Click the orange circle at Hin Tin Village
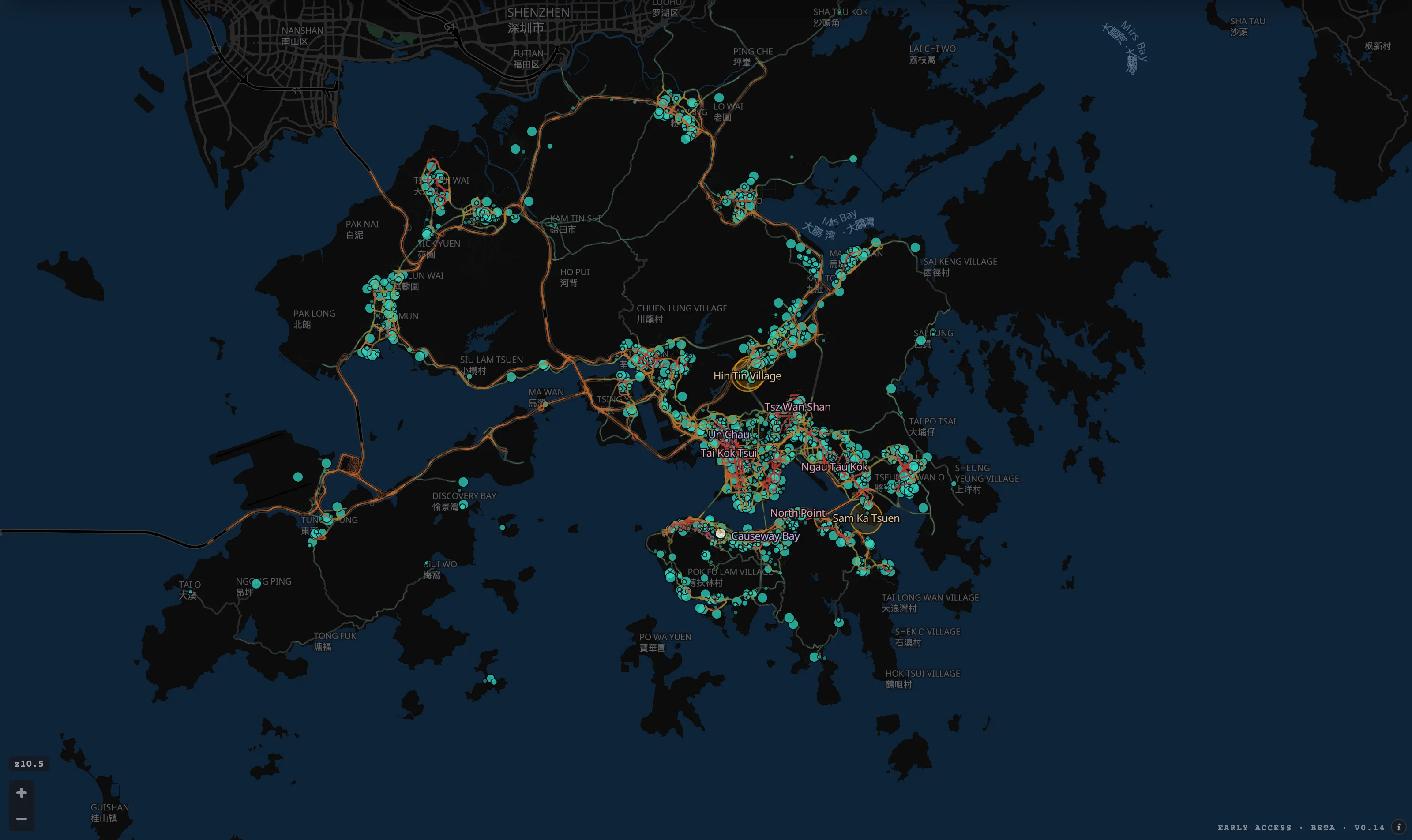The image size is (1412, 840). [748, 374]
